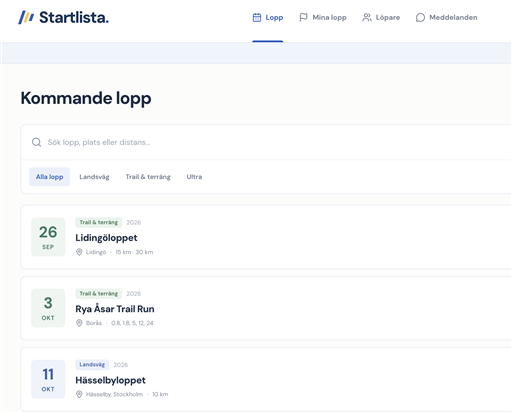Screen dimensions: 512x413
Task: Click the calendar icon beside Lopp
Action: (257, 17)
